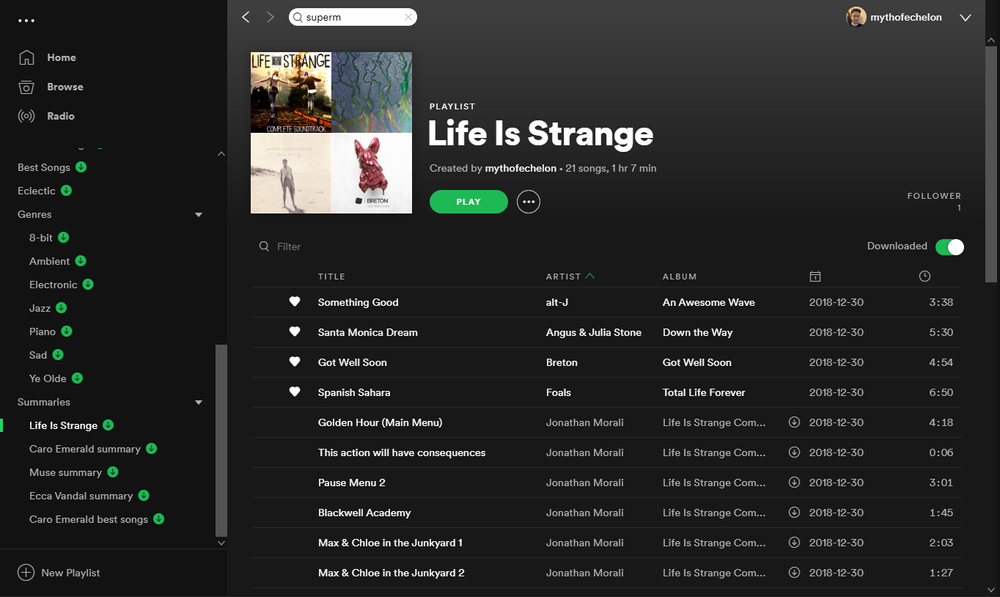Click the Home house icon
Viewport: 1000px width, 597px height.
[26, 57]
